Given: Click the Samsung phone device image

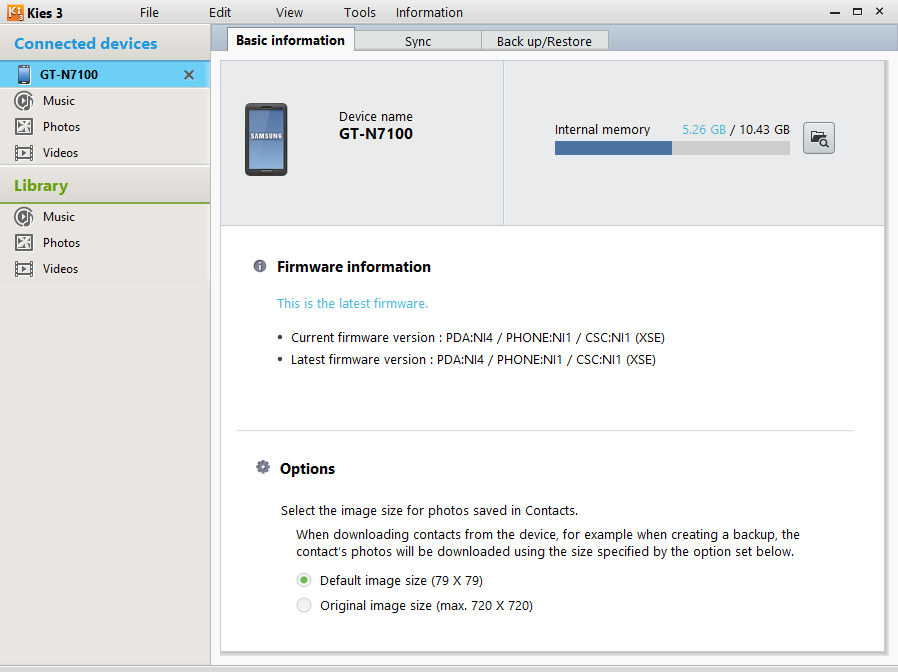Looking at the screenshot, I should click(x=266, y=139).
